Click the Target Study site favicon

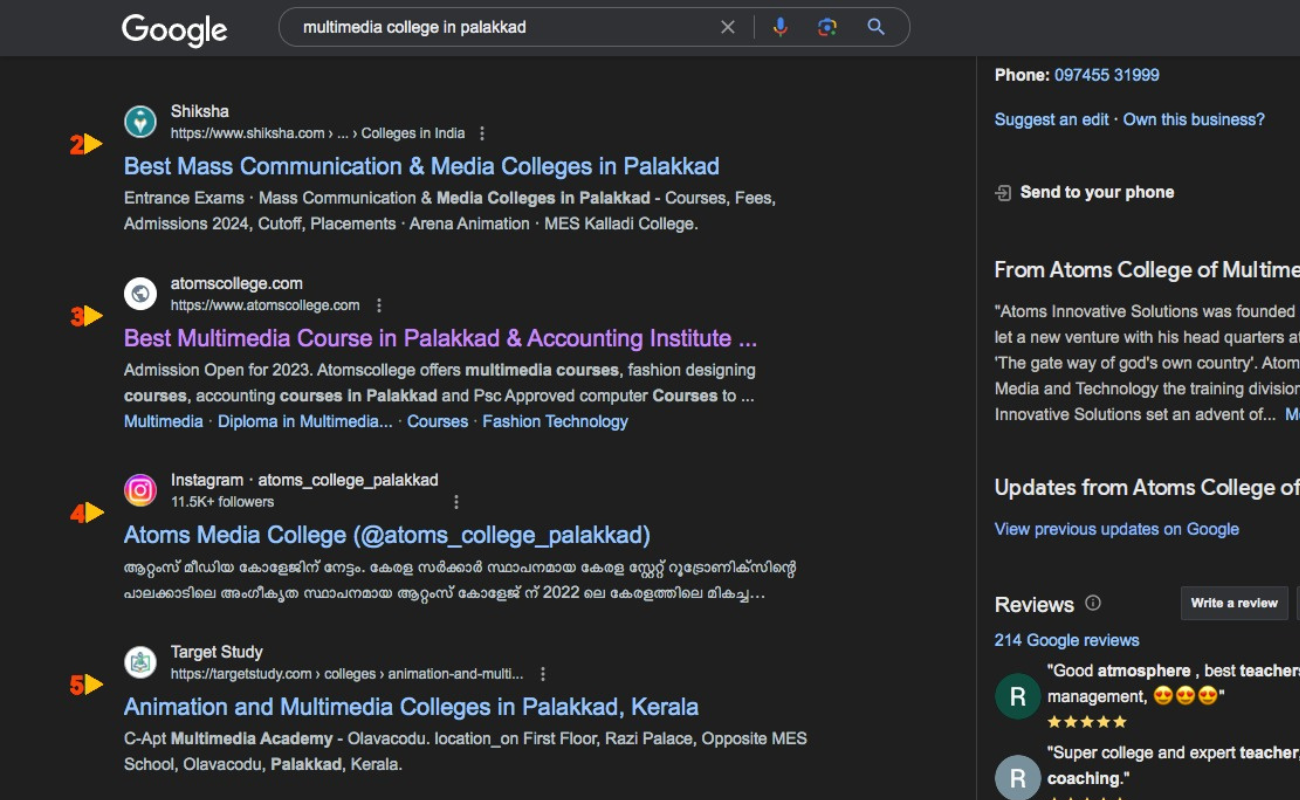[x=140, y=662]
